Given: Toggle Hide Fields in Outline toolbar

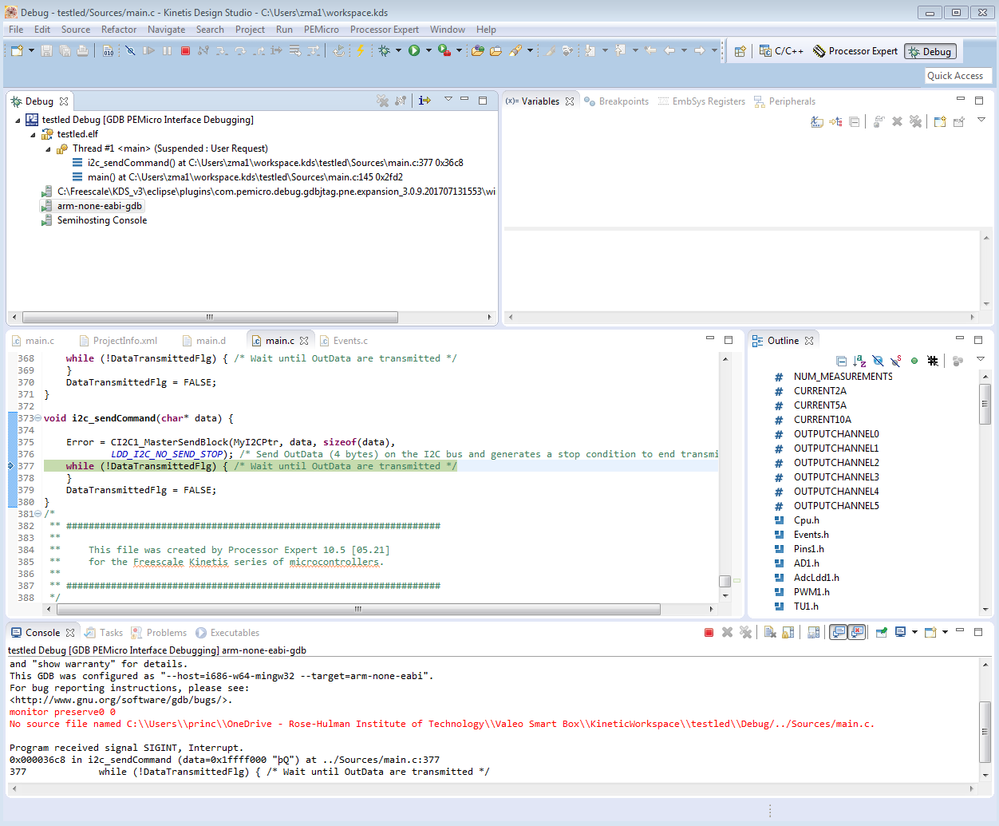Looking at the screenshot, I should click(878, 361).
